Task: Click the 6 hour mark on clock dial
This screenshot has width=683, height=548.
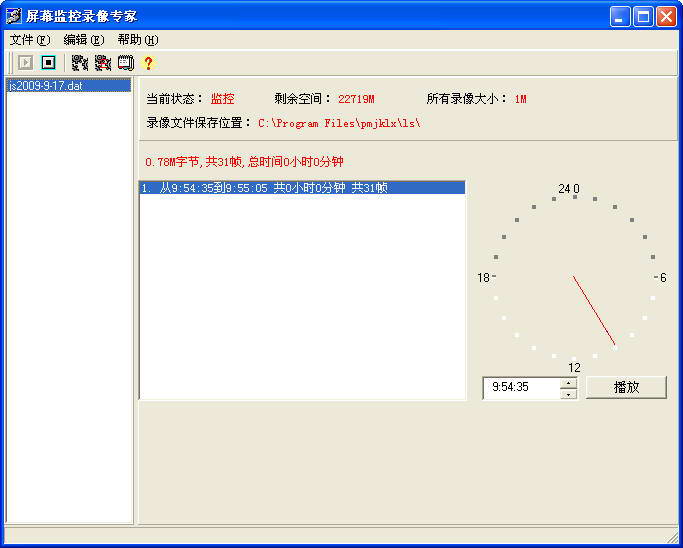Action: pos(660,277)
